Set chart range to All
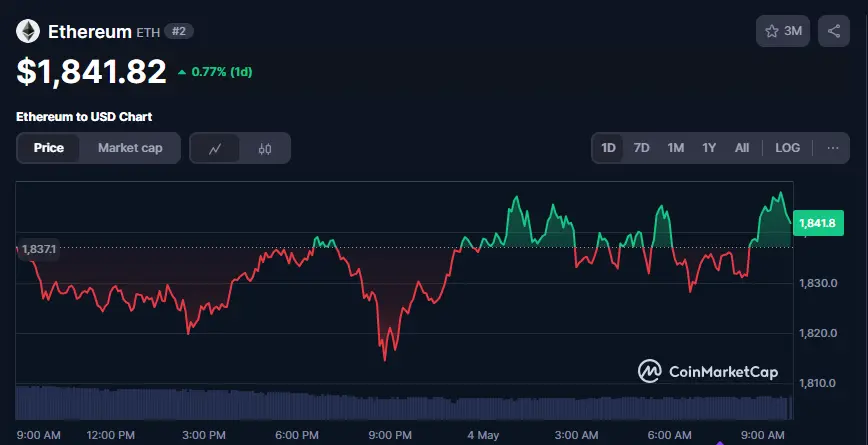This screenshot has width=868, height=445. 742,148
